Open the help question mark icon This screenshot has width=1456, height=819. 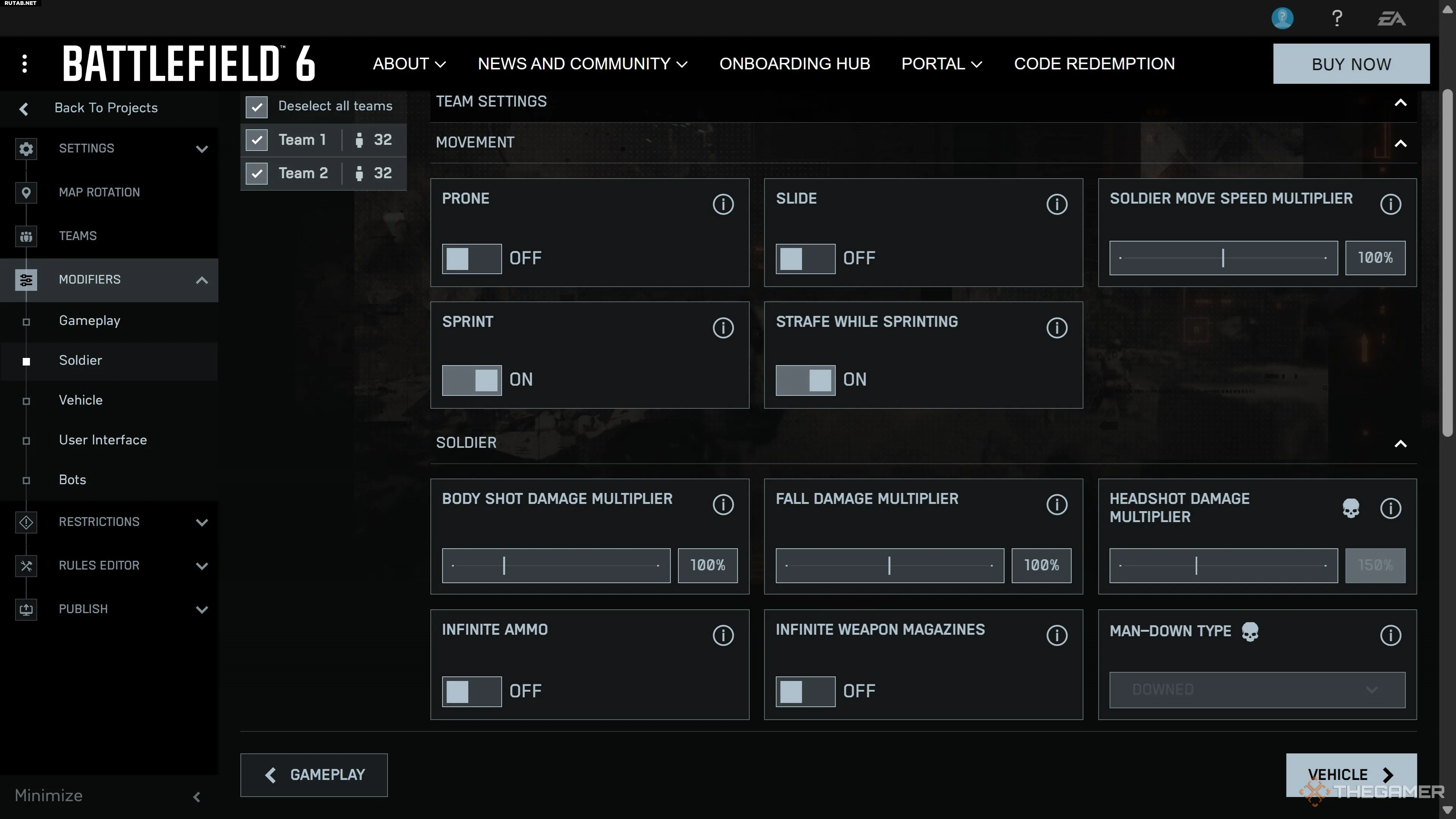(1337, 19)
